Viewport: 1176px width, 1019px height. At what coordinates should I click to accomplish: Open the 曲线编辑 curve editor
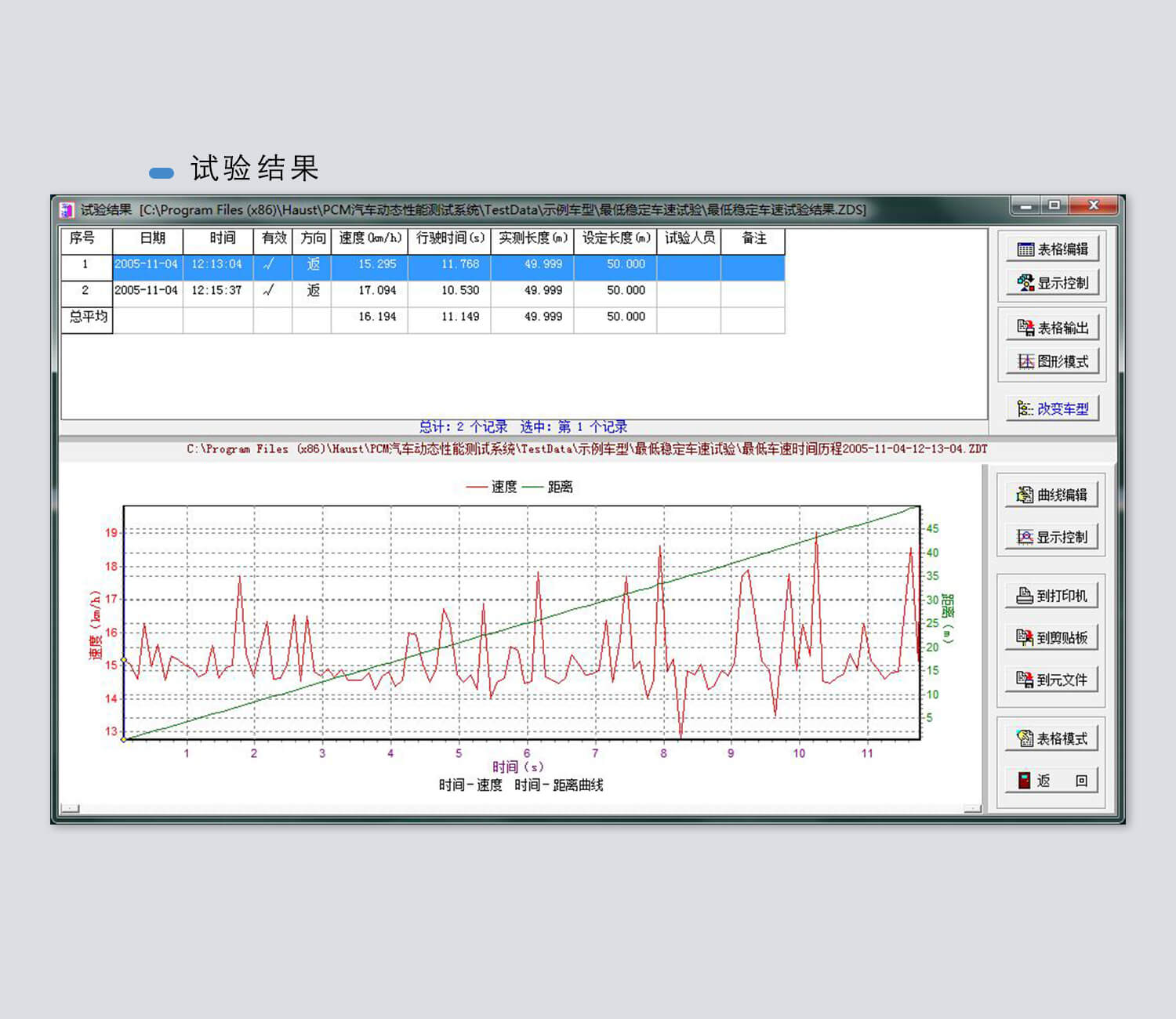point(1052,495)
